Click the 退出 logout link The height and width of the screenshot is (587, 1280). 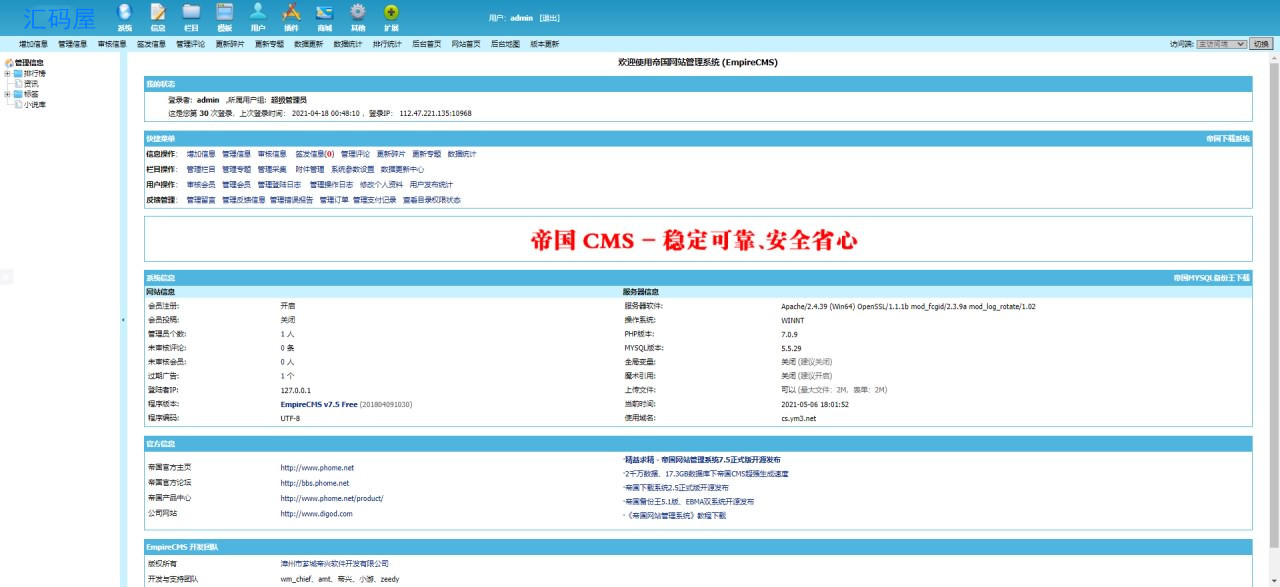(549, 18)
